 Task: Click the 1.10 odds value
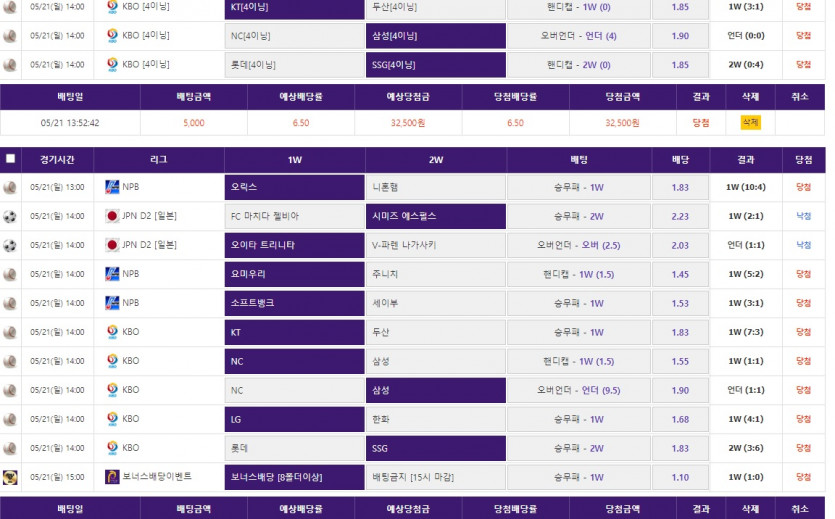point(680,477)
